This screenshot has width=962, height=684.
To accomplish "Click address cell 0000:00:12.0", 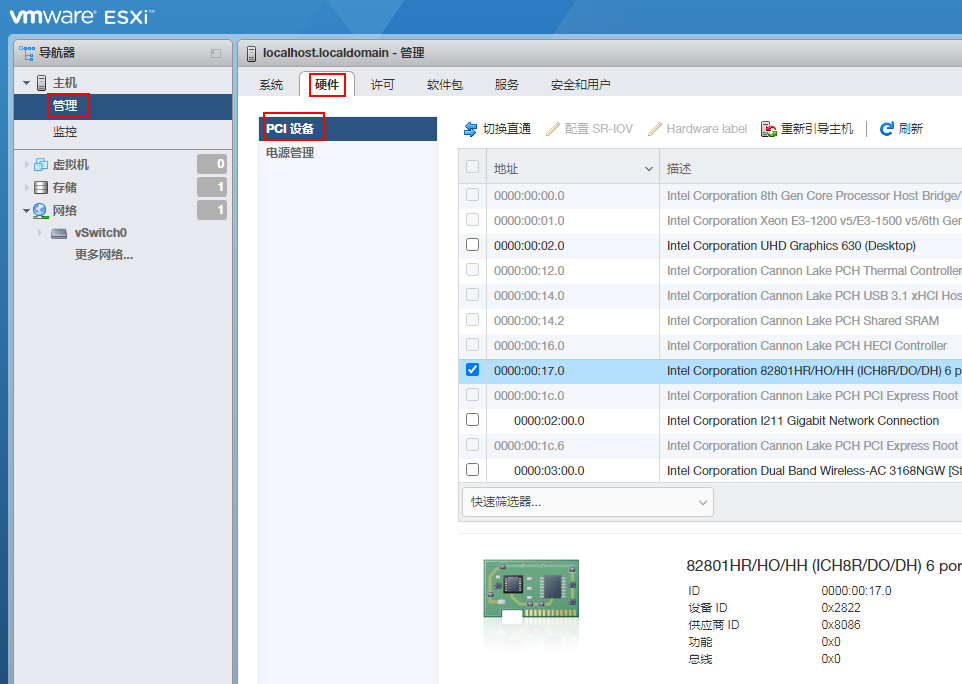I will (x=529, y=271).
